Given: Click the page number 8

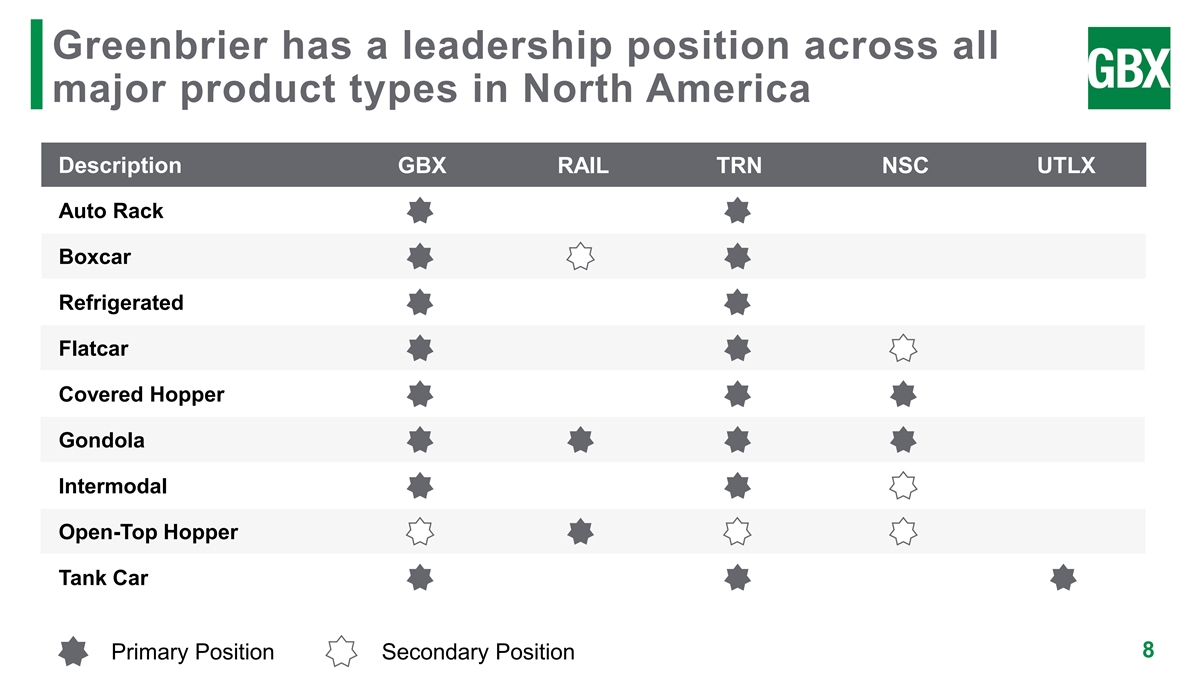Looking at the screenshot, I should coord(1148,650).
